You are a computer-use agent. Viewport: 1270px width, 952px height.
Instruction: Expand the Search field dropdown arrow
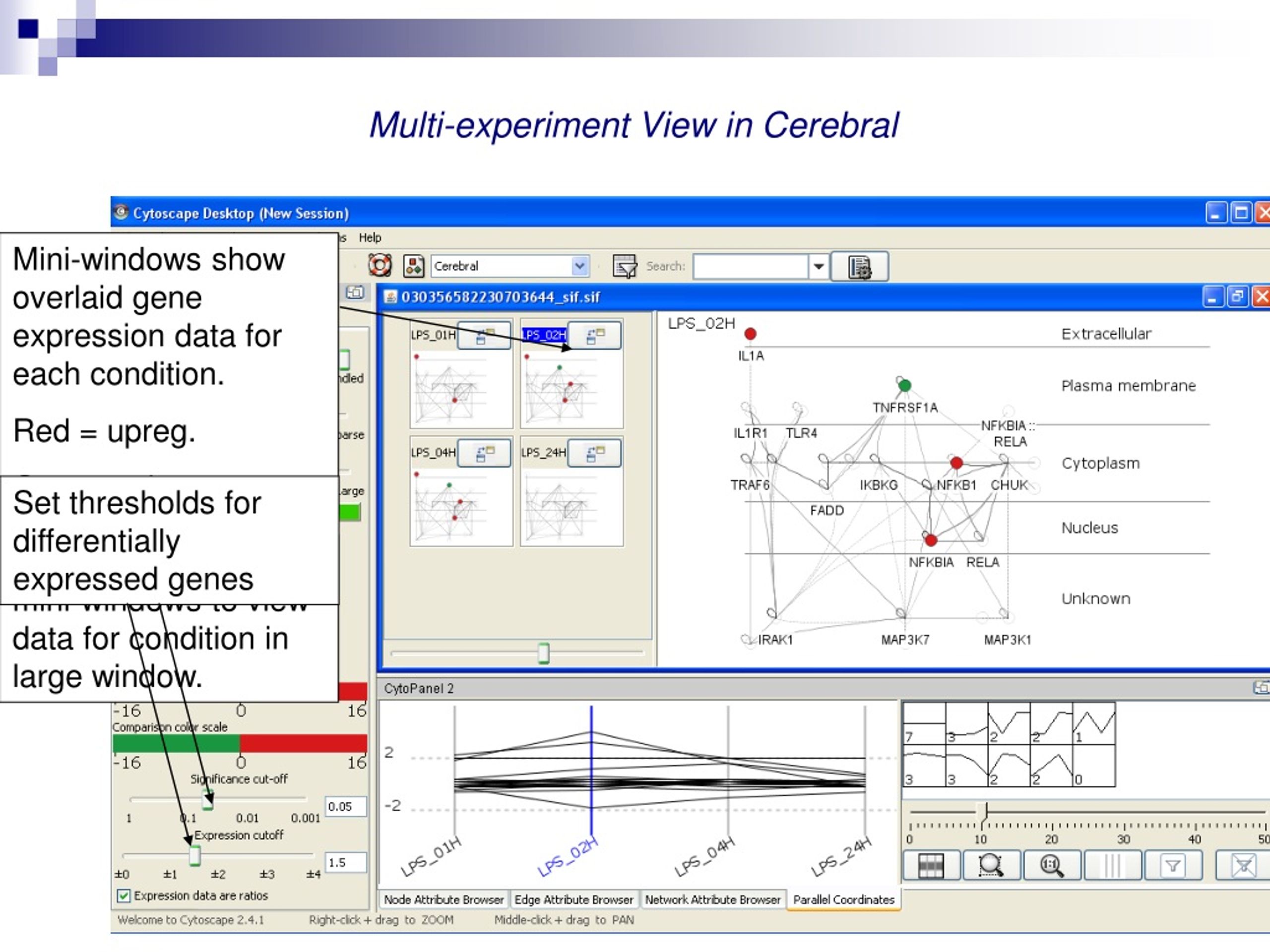pyautogui.click(x=818, y=266)
